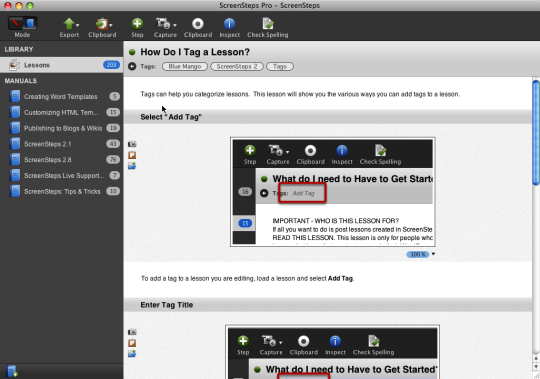Screen dimensions: 540x379
Task: Click the Enter Tag Title step screenshot
Action: 333,352
